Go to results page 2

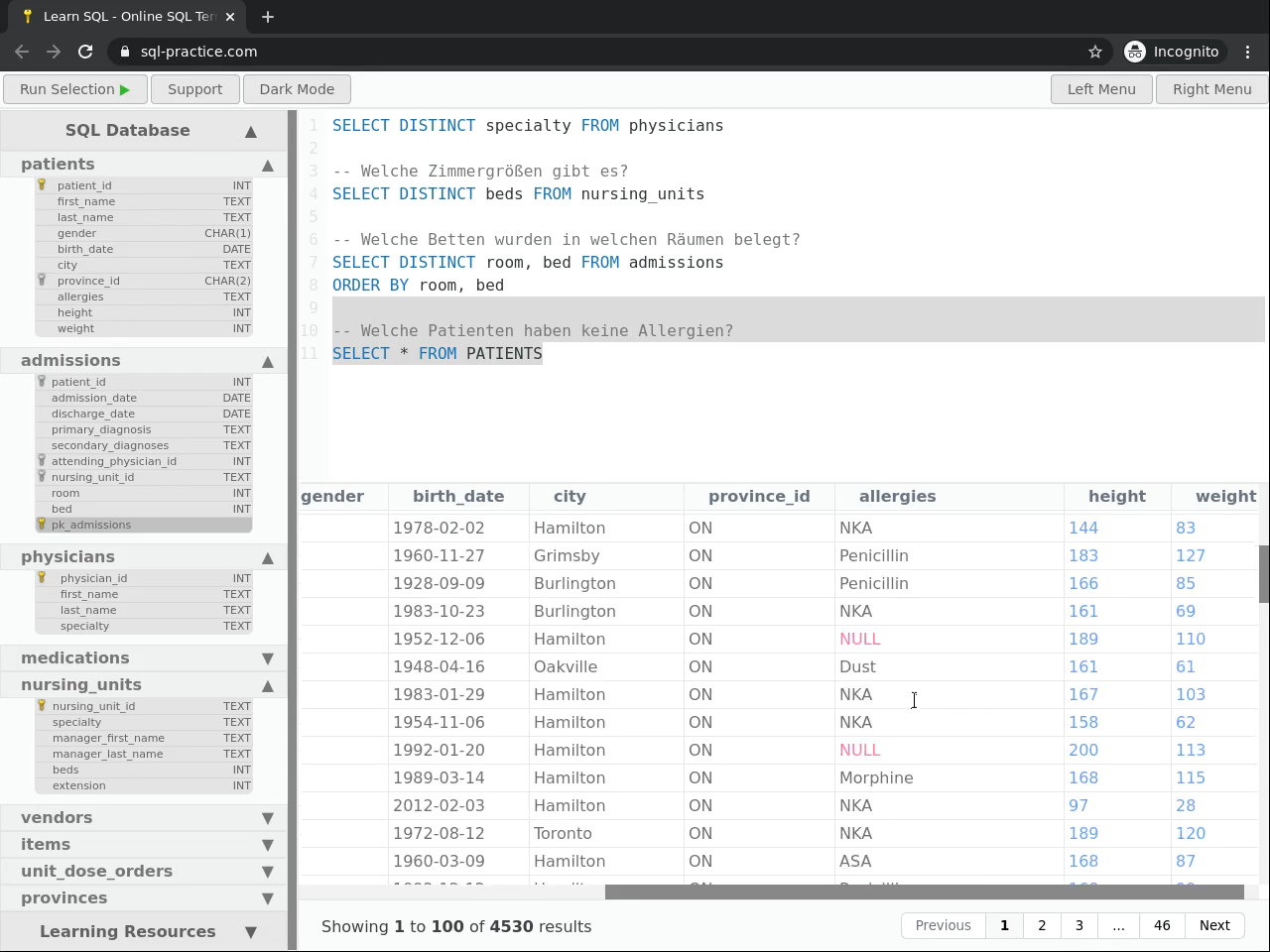1042,925
